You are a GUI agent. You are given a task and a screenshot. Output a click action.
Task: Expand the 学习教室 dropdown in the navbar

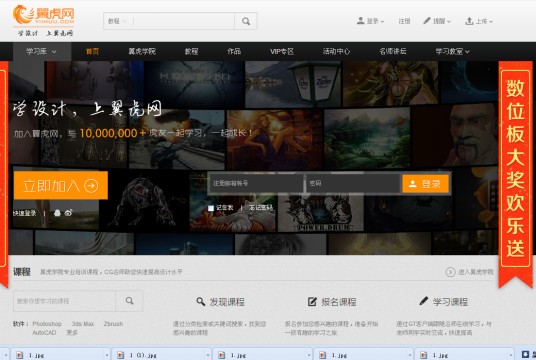pos(452,51)
